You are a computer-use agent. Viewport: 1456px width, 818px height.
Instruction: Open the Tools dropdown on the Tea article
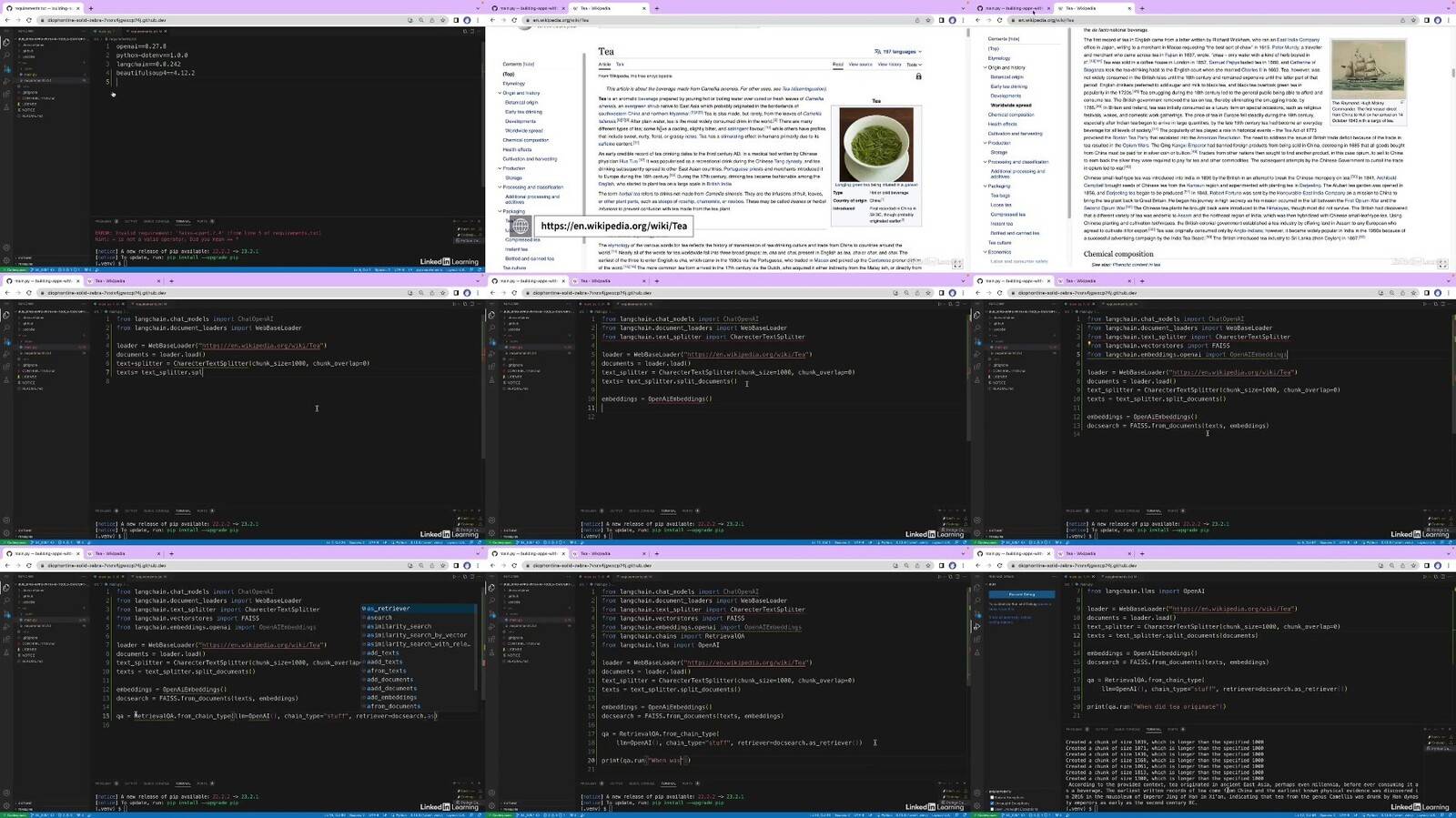914,65
